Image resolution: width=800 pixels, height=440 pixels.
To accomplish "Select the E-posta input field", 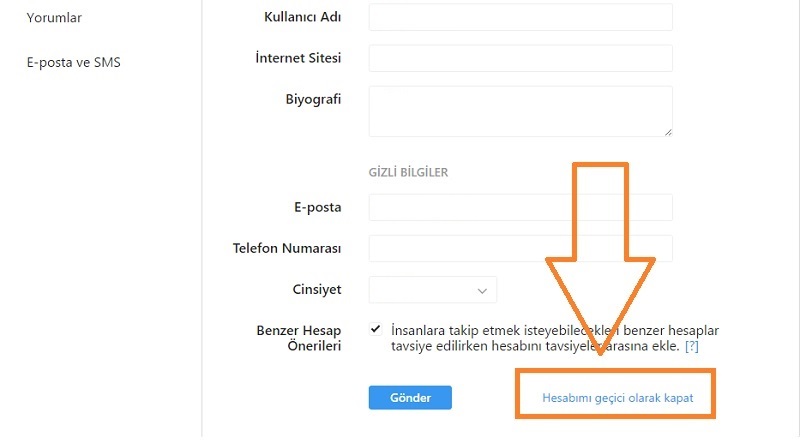I will [x=520, y=207].
